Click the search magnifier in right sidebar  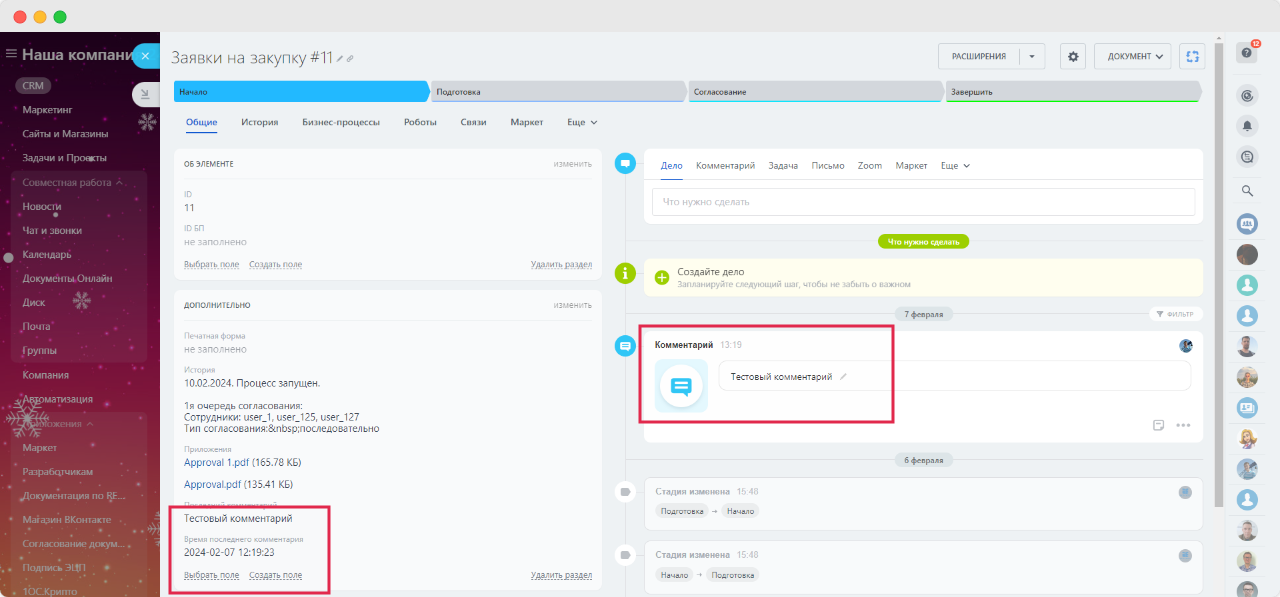(1247, 191)
